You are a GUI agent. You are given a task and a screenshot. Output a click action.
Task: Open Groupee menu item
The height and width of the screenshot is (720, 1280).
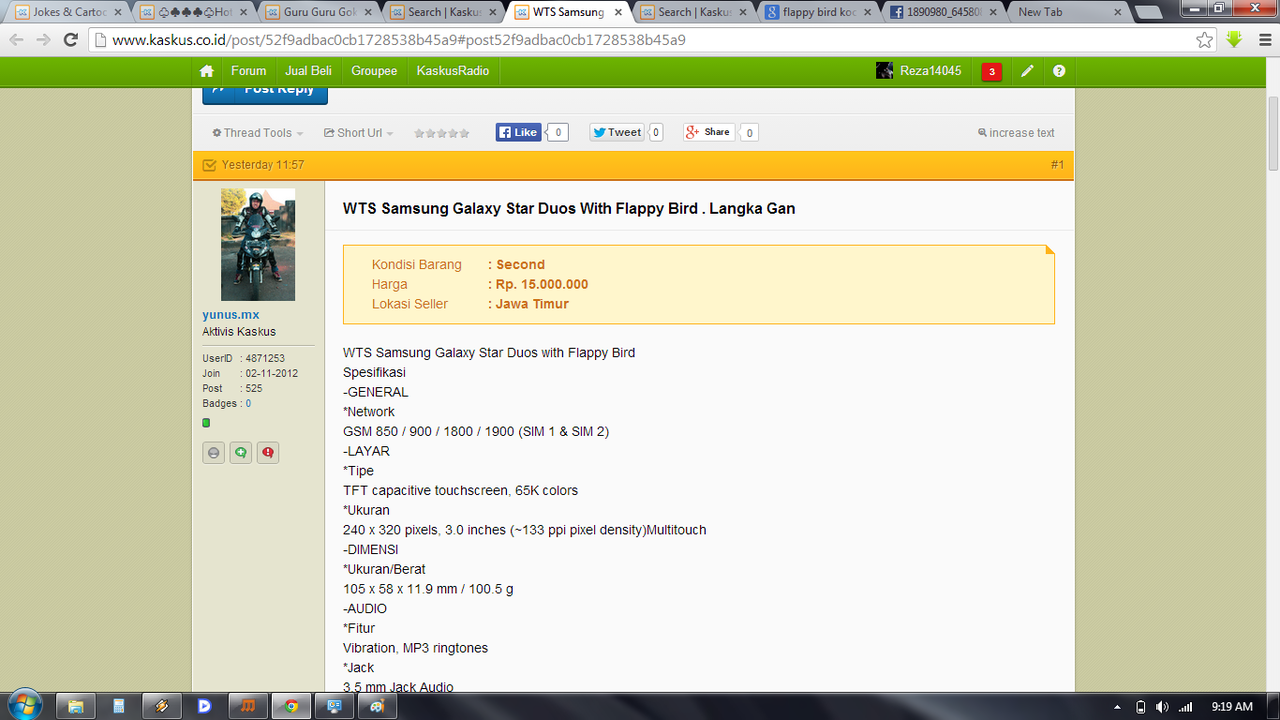pyautogui.click(x=374, y=71)
